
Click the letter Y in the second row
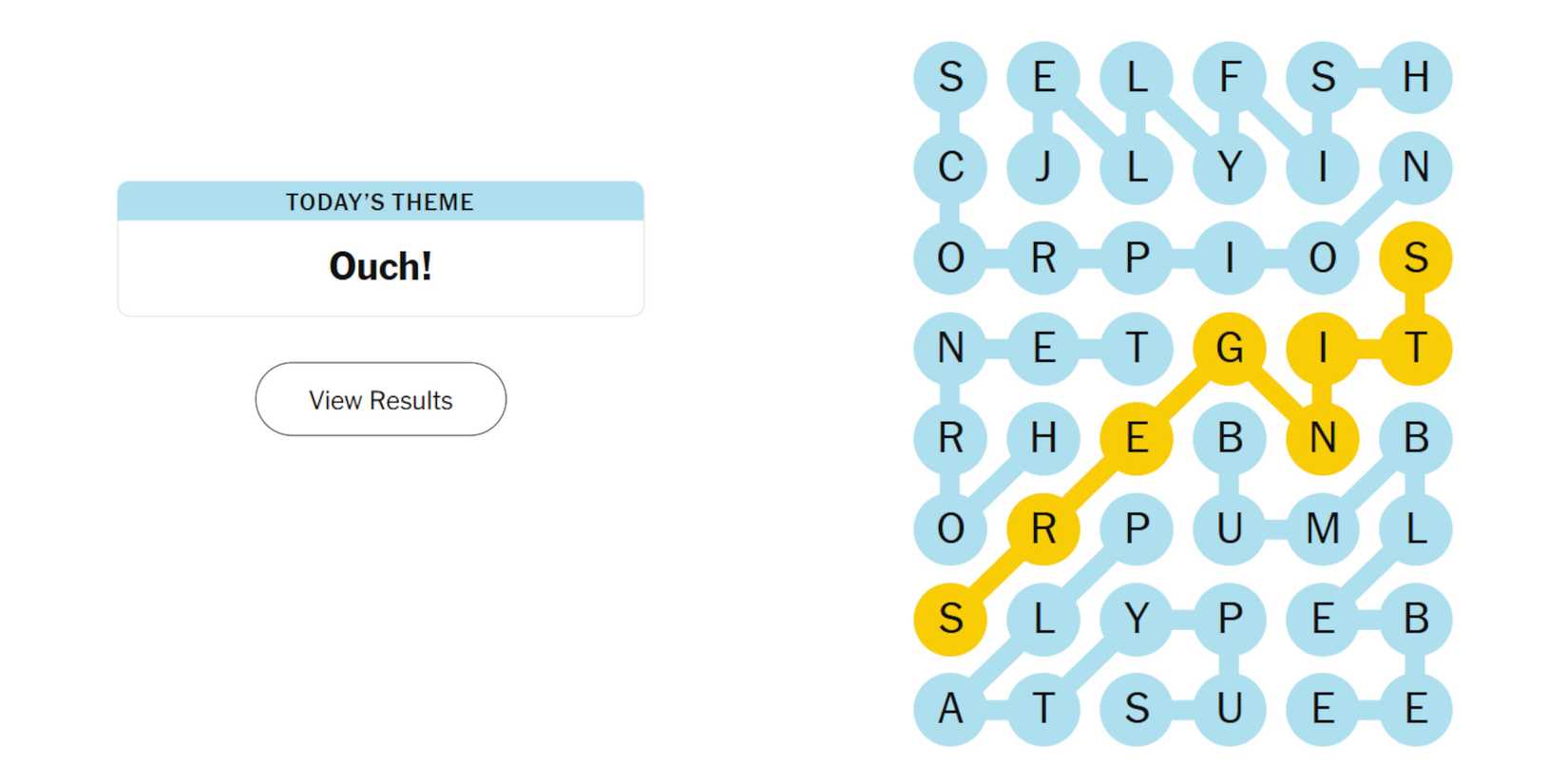pos(1230,167)
